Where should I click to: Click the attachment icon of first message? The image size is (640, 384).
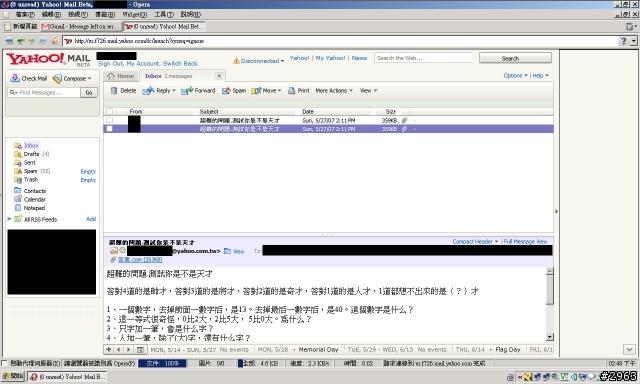coord(404,120)
